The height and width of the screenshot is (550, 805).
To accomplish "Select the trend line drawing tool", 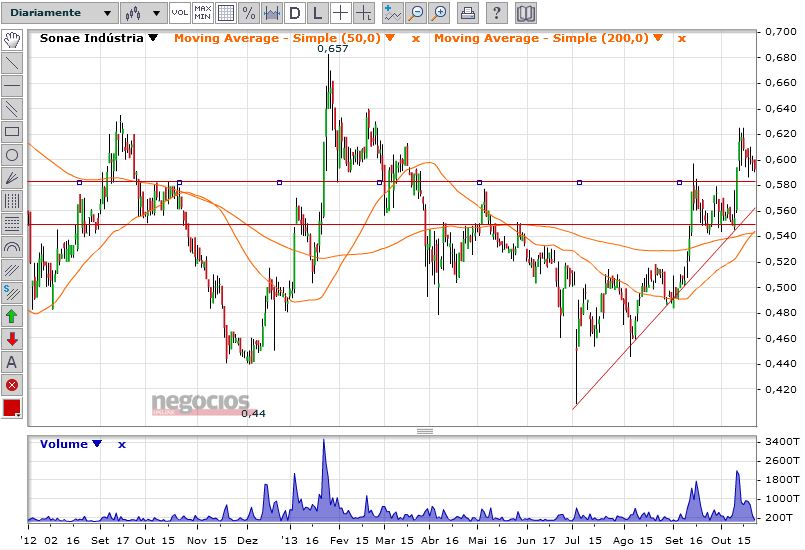I will 12,63.
